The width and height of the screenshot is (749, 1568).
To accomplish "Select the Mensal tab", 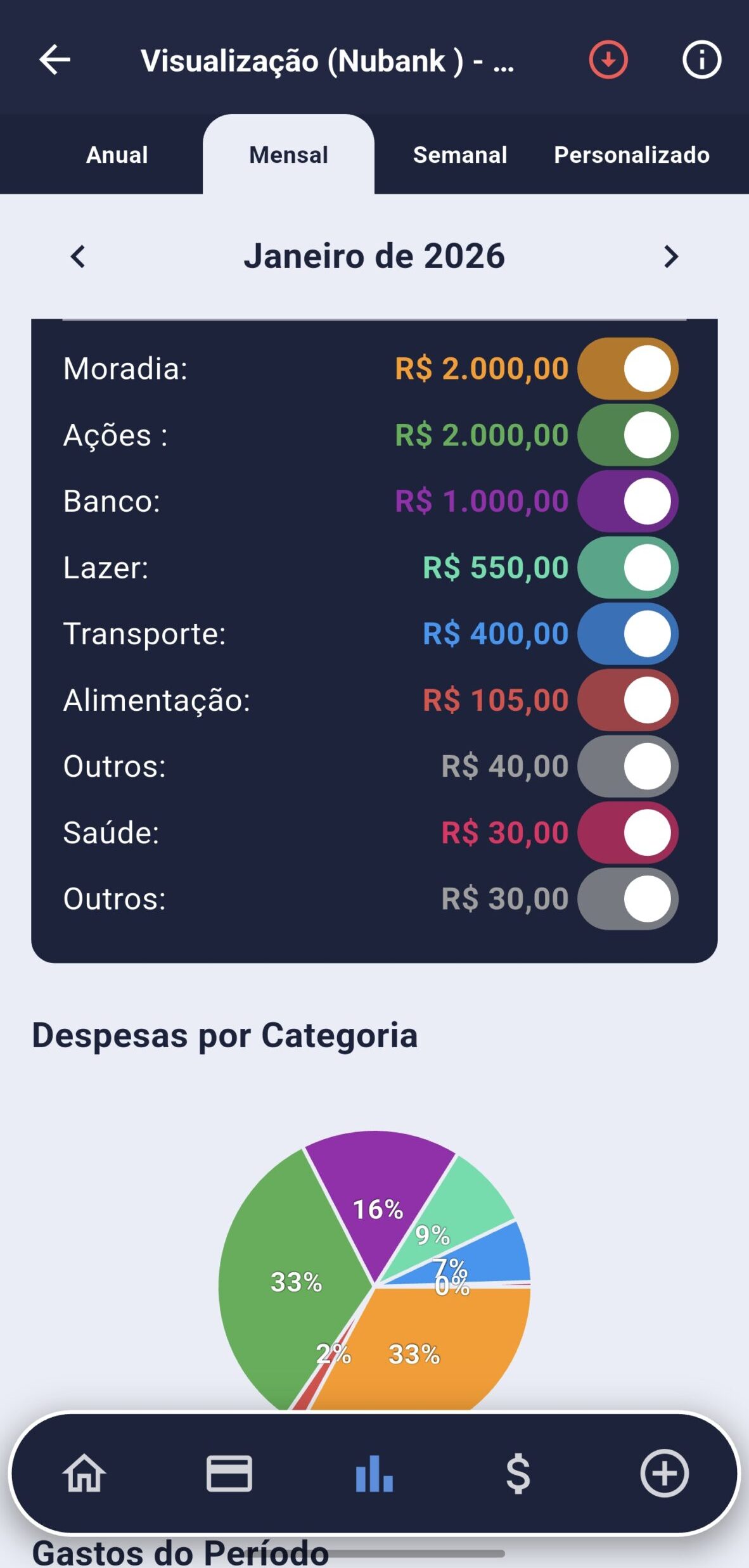I will (x=288, y=155).
